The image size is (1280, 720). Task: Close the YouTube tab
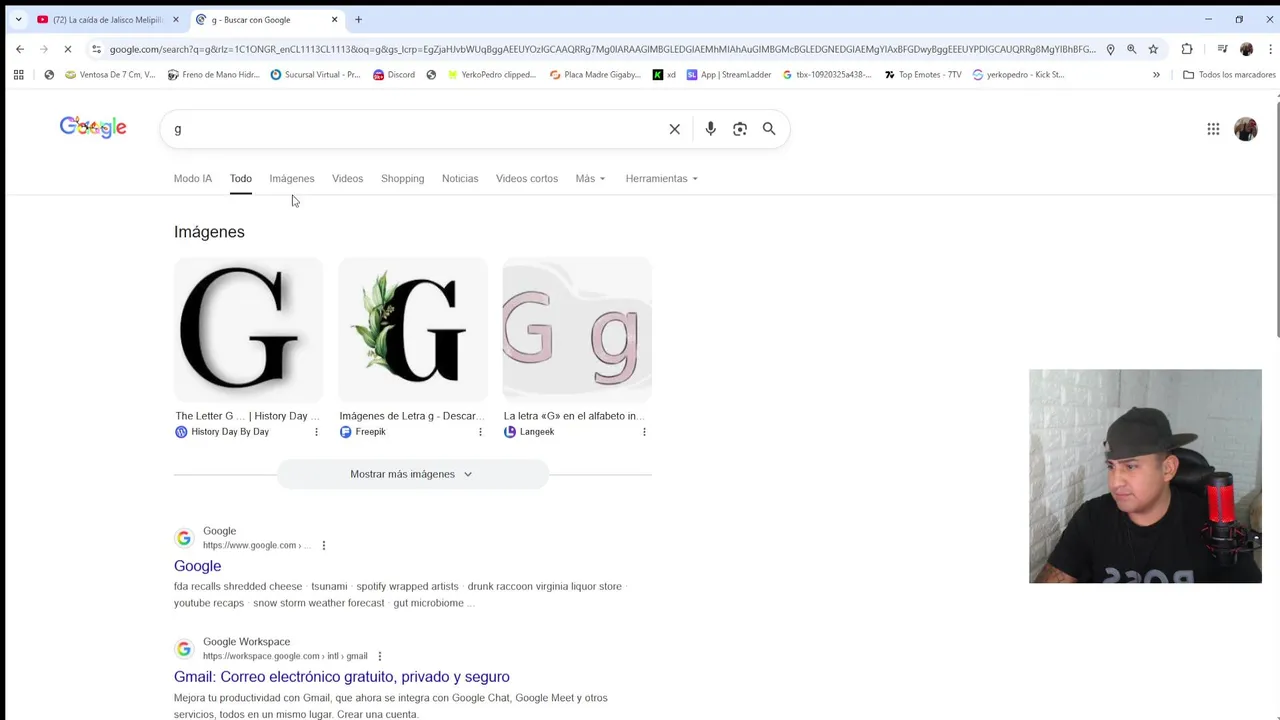pyautogui.click(x=176, y=20)
